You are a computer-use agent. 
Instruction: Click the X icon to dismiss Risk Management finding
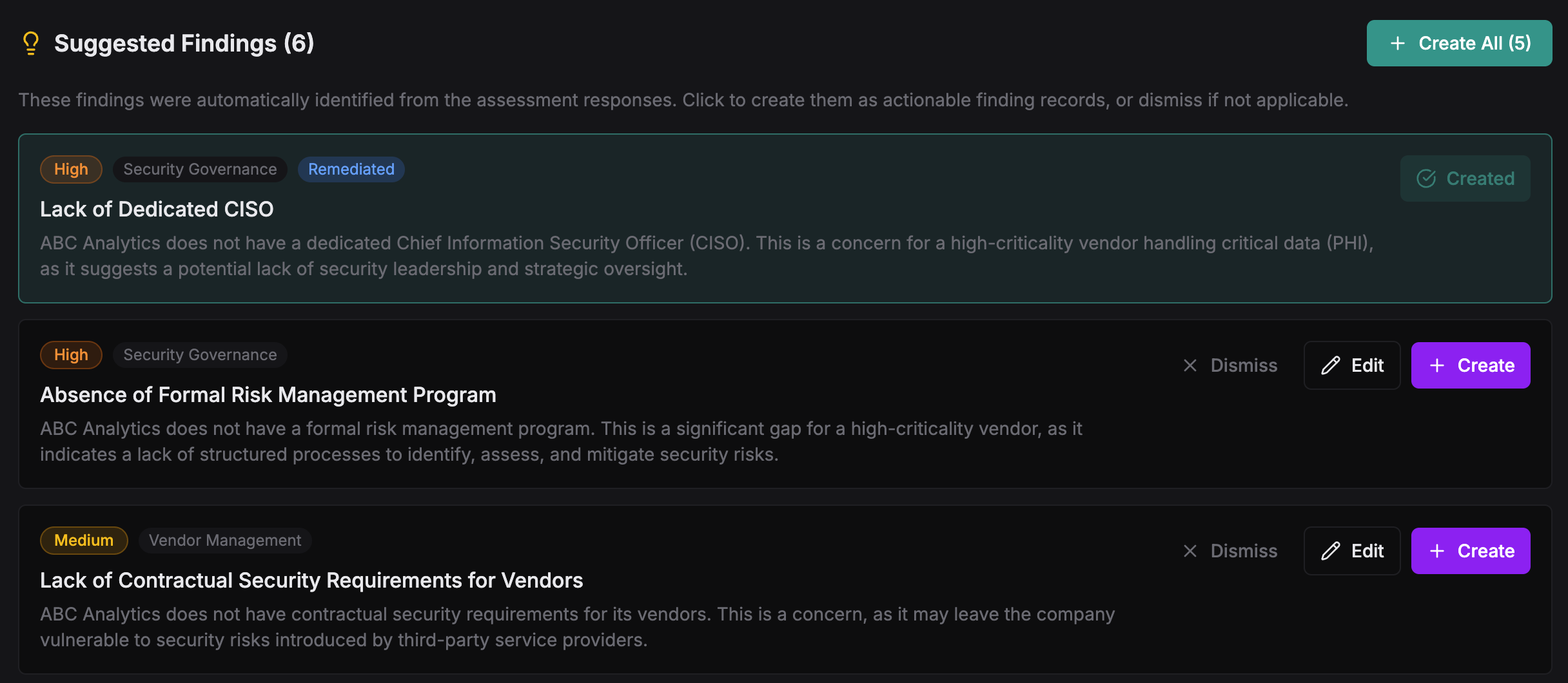coord(1190,365)
